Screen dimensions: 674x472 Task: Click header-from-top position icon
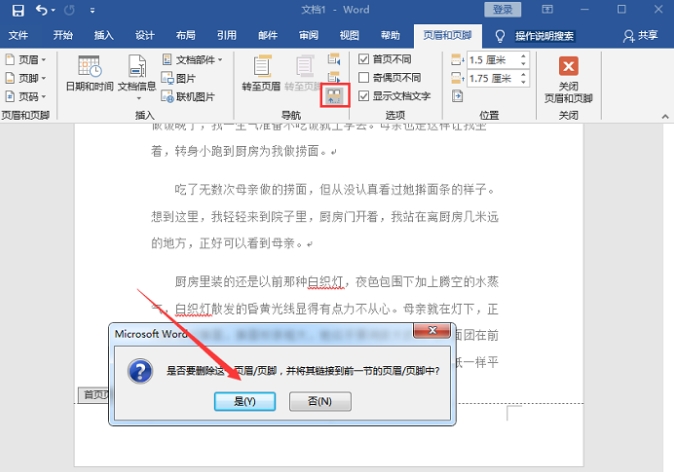457,60
